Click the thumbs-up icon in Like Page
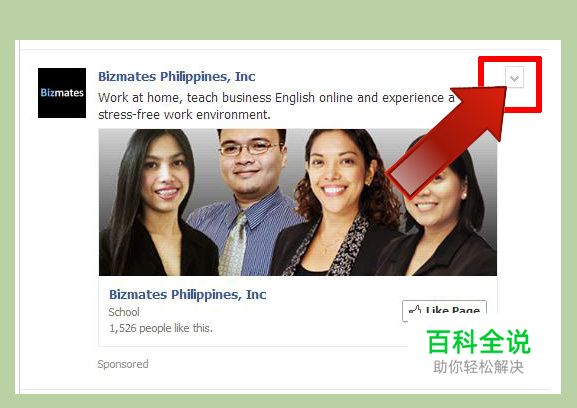The width and height of the screenshot is (577, 408). pos(415,310)
